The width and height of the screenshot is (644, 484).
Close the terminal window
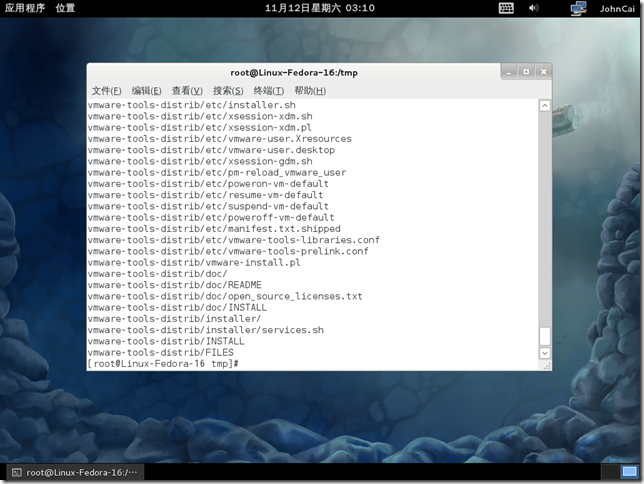[x=543, y=72]
